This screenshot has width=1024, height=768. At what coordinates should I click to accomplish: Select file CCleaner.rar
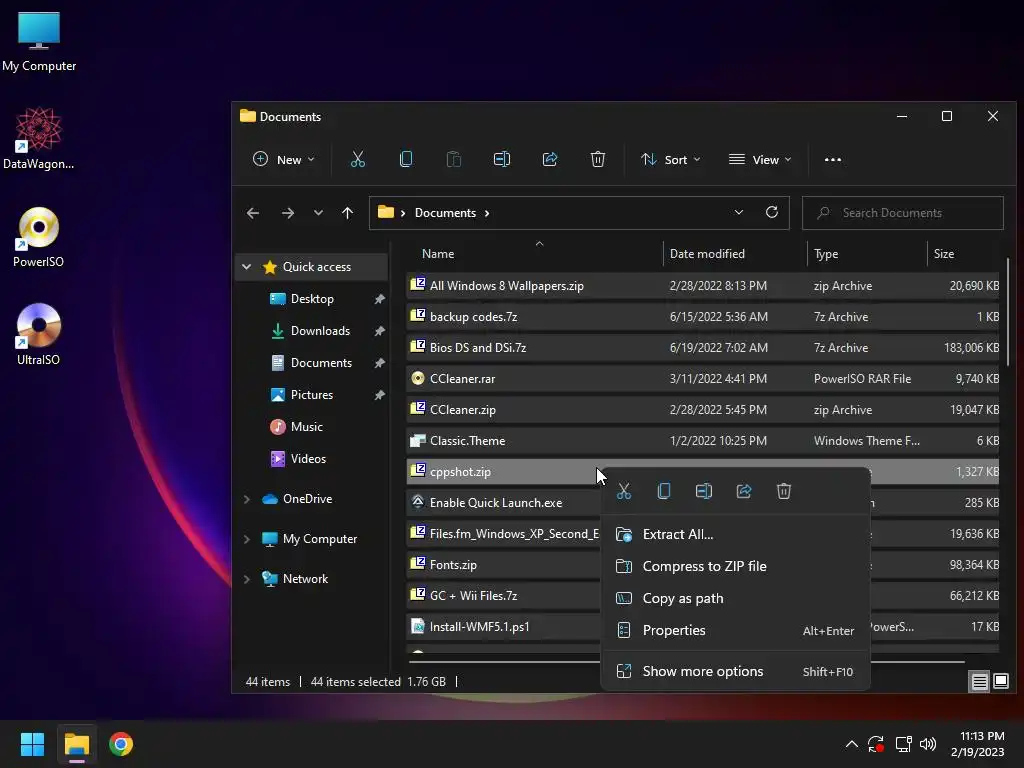tap(703, 379)
